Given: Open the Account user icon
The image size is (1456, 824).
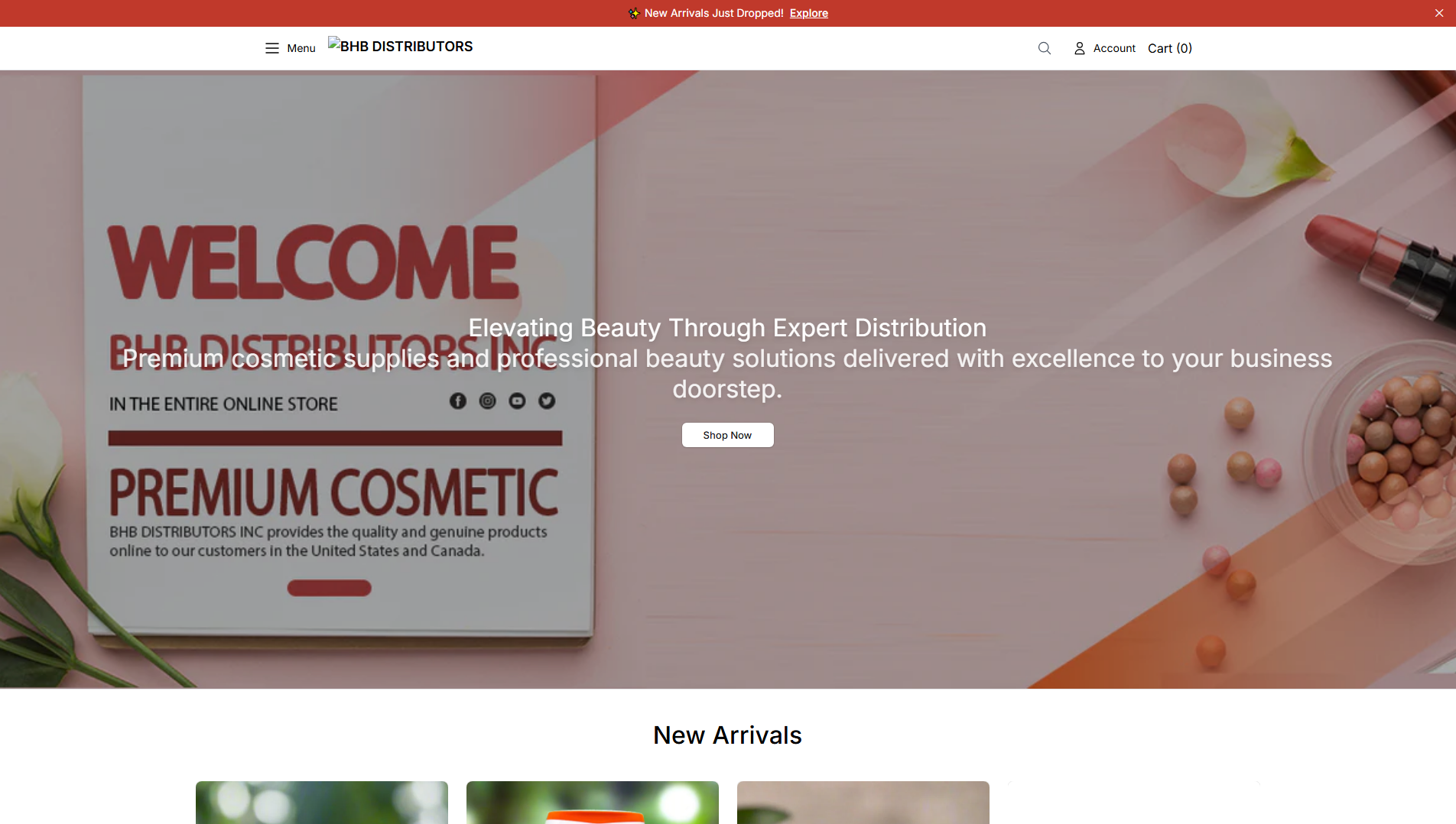Looking at the screenshot, I should point(1079,48).
